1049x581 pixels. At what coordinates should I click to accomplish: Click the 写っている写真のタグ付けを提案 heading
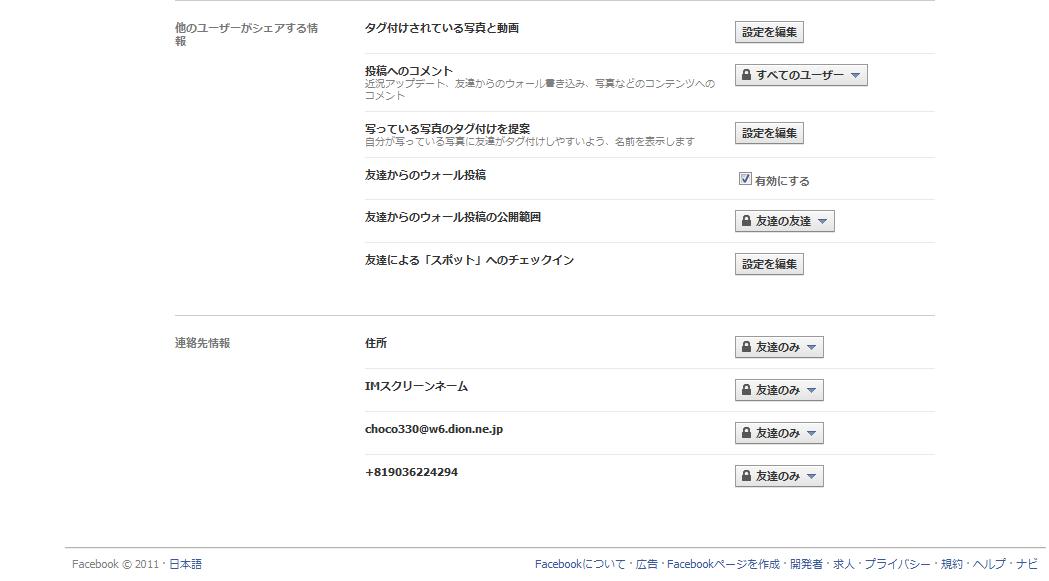coord(448,129)
